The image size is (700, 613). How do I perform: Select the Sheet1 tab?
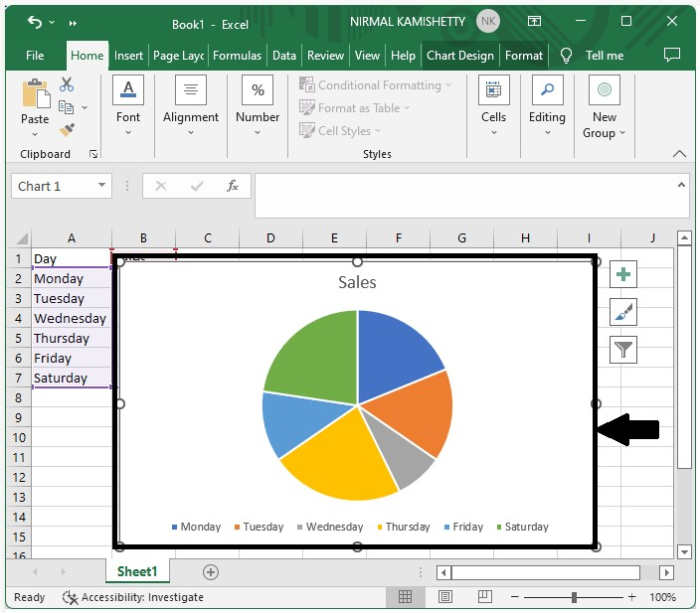pyautogui.click(x=138, y=571)
